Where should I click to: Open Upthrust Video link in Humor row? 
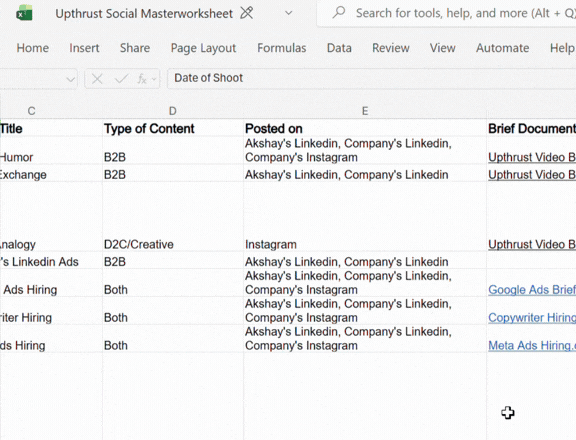tap(532, 157)
